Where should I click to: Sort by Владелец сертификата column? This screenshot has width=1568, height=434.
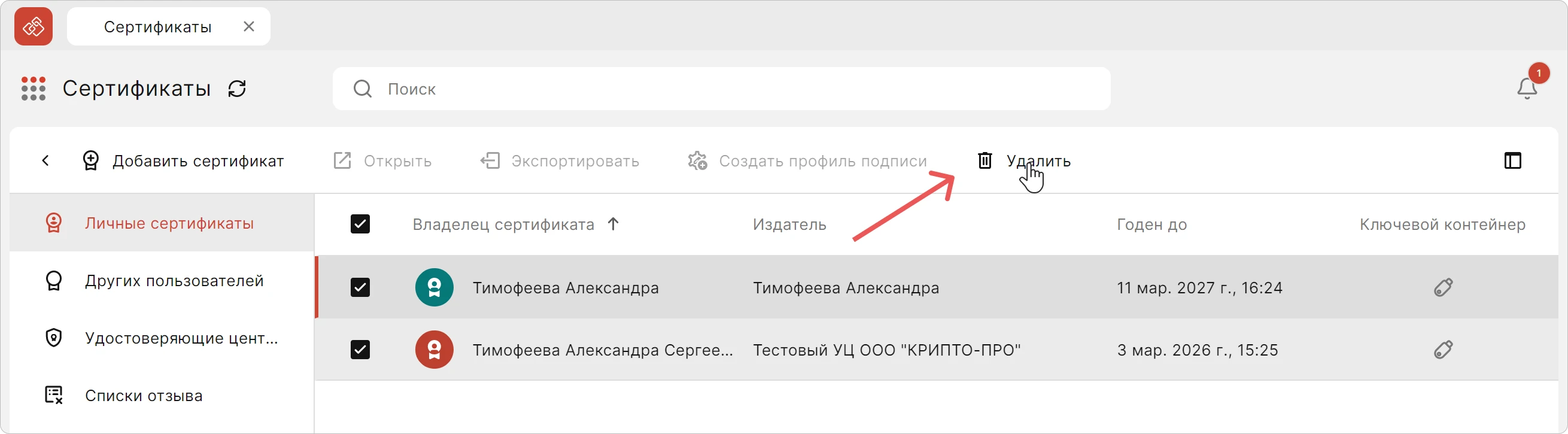[503, 224]
